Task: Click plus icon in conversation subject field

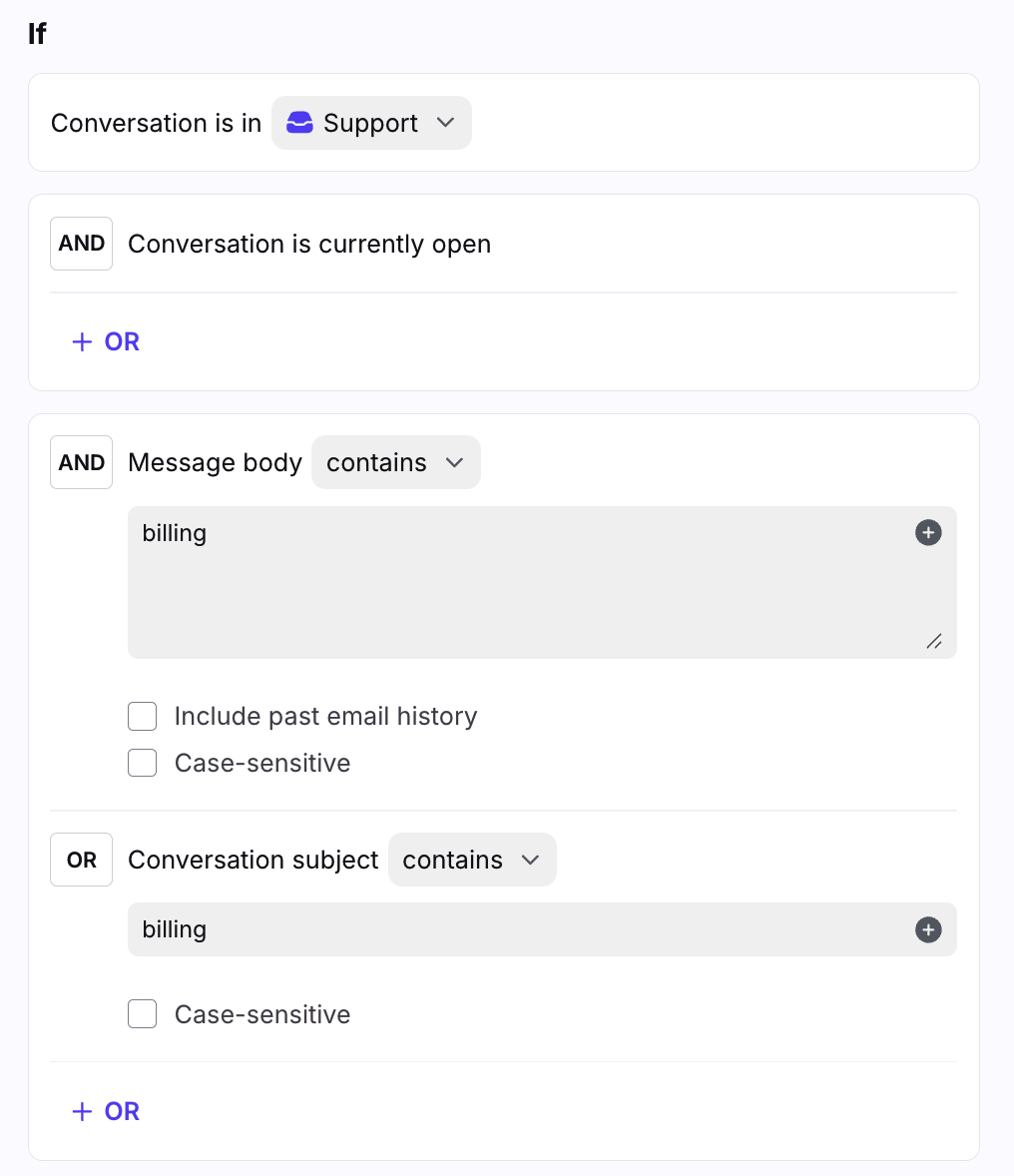Action: click(928, 930)
